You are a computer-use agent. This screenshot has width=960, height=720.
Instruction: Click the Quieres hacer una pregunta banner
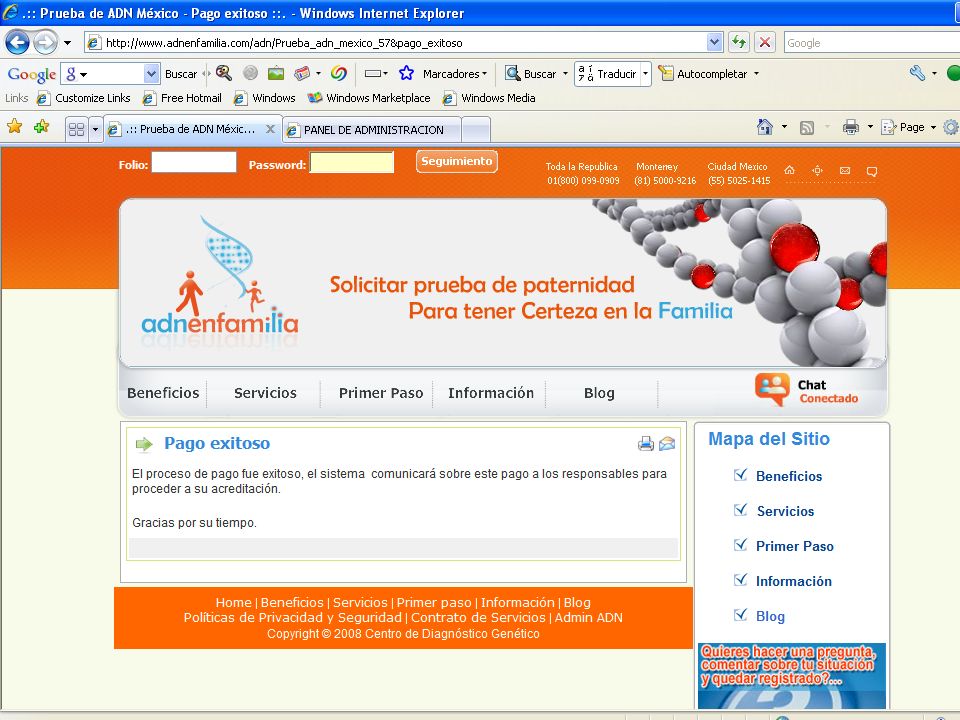click(x=792, y=675)
